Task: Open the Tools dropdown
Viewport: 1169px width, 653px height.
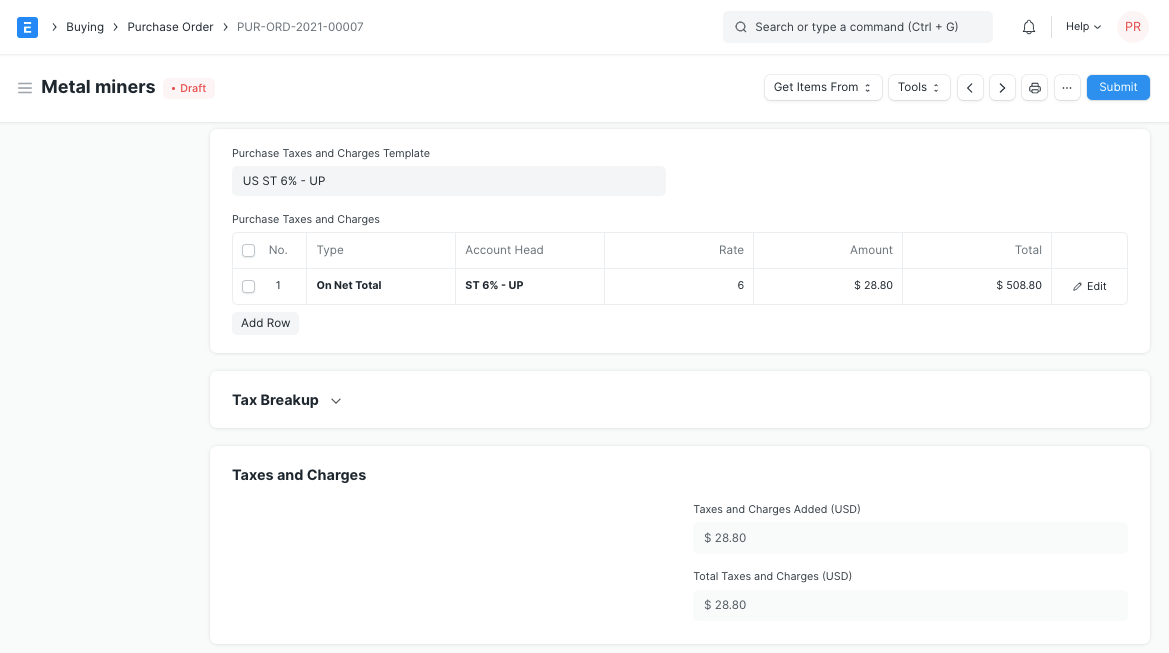Action: tap(918, 87)
